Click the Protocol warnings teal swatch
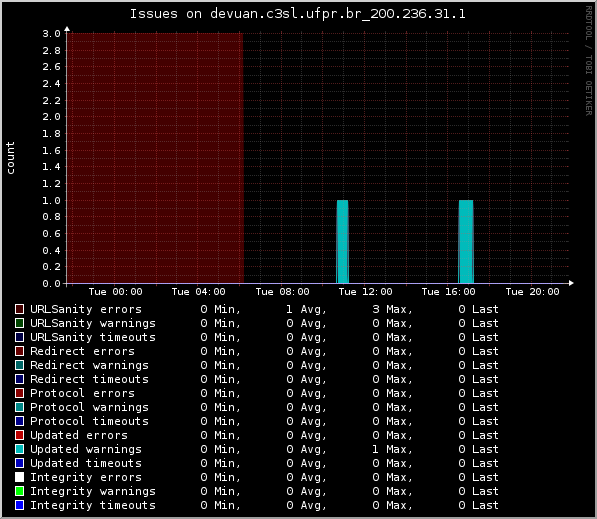597x519 pixels. [19, 407]
